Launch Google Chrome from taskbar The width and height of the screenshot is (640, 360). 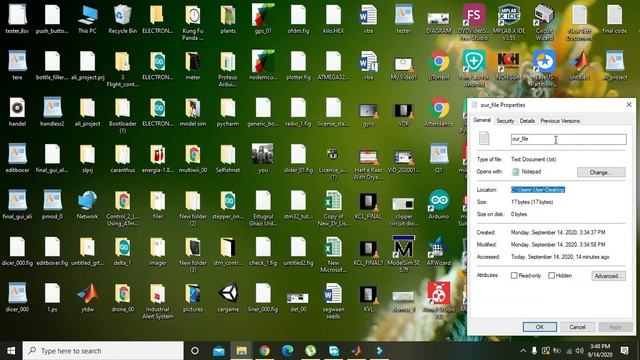tap(264, 351)
